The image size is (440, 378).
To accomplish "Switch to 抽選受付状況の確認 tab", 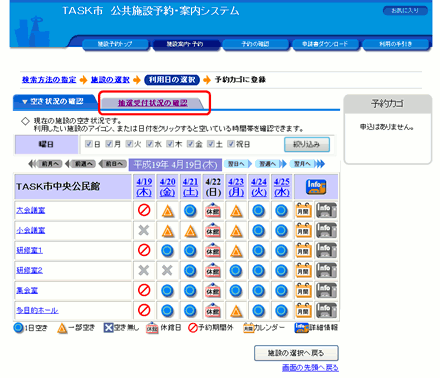I will pos(153,103).
